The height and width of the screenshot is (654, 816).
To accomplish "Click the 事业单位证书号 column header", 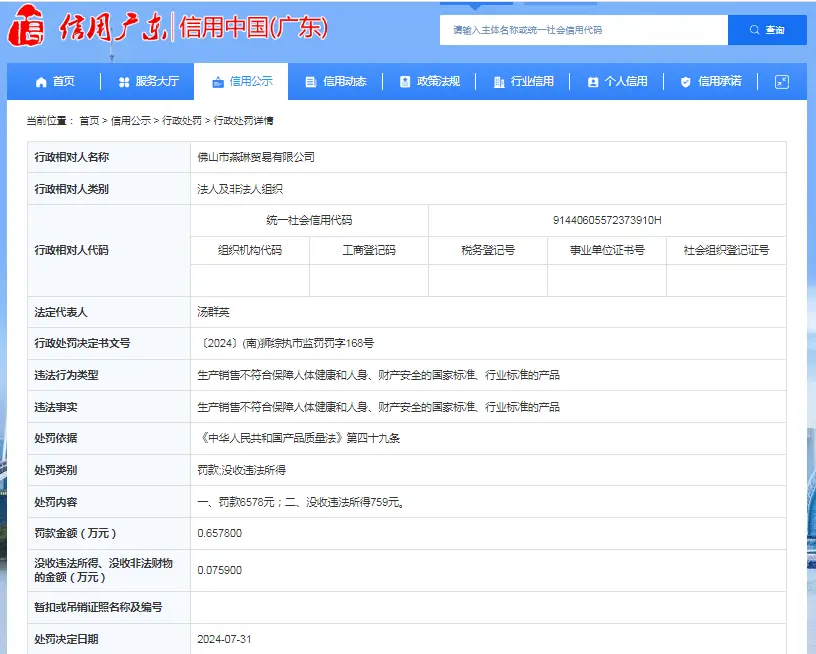I will tap(607, 250).
